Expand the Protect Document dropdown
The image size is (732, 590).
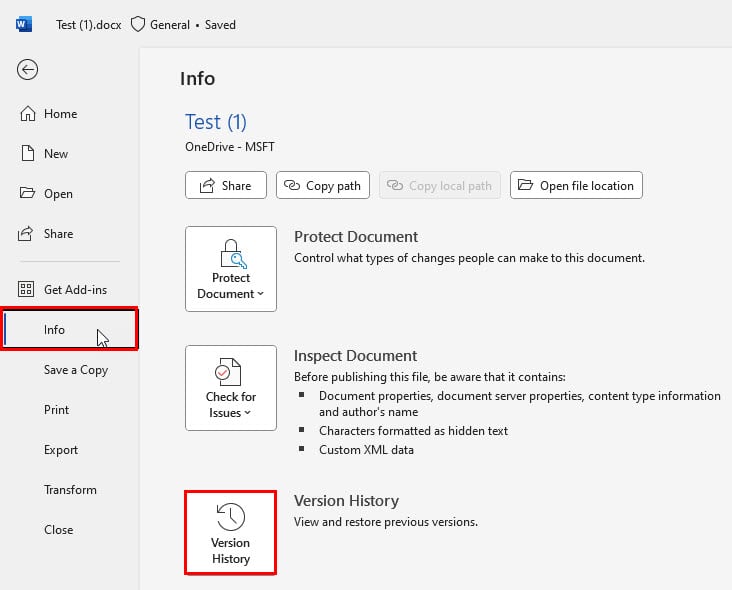coord(230,268)
